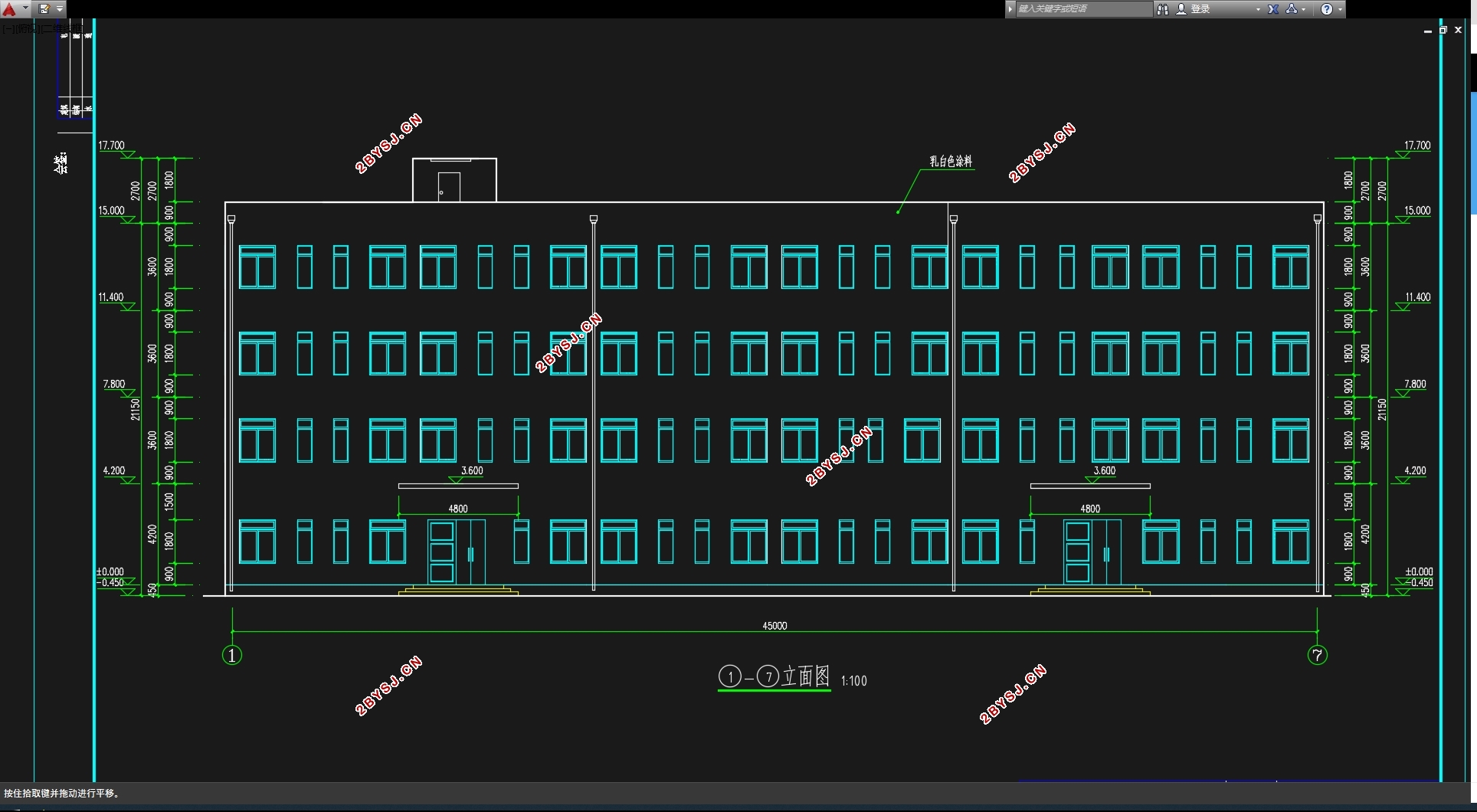Image resolution: width=1477 pixels, height=812 pixels.
Task: Focus the keyword search input field
Action: pyautogui.click(x=1083, y=9)
